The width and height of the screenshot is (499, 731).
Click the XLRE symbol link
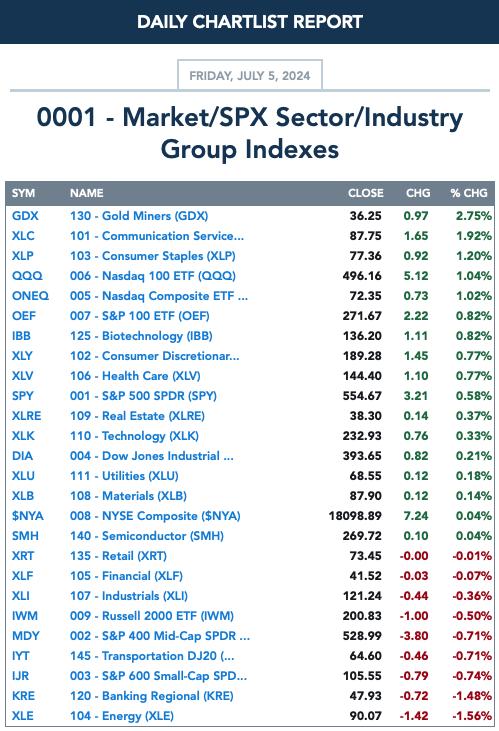26,416
